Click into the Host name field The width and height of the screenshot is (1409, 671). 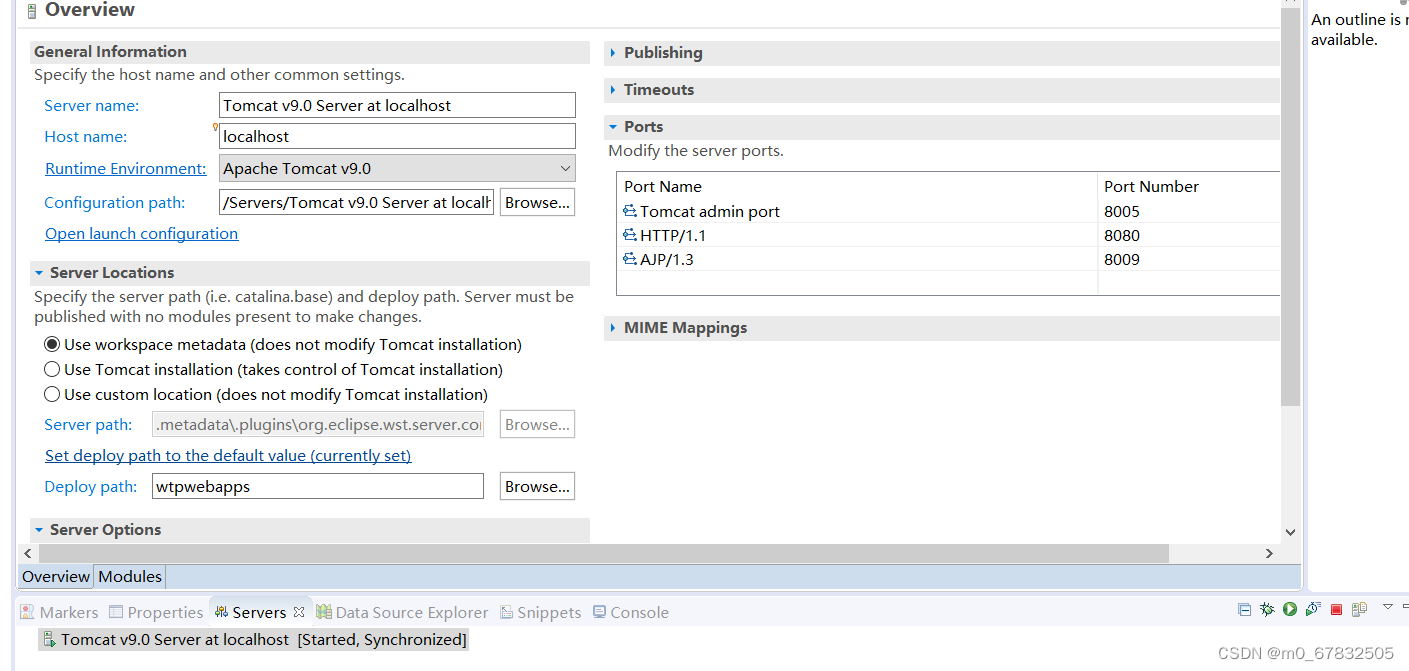(397, 136)
